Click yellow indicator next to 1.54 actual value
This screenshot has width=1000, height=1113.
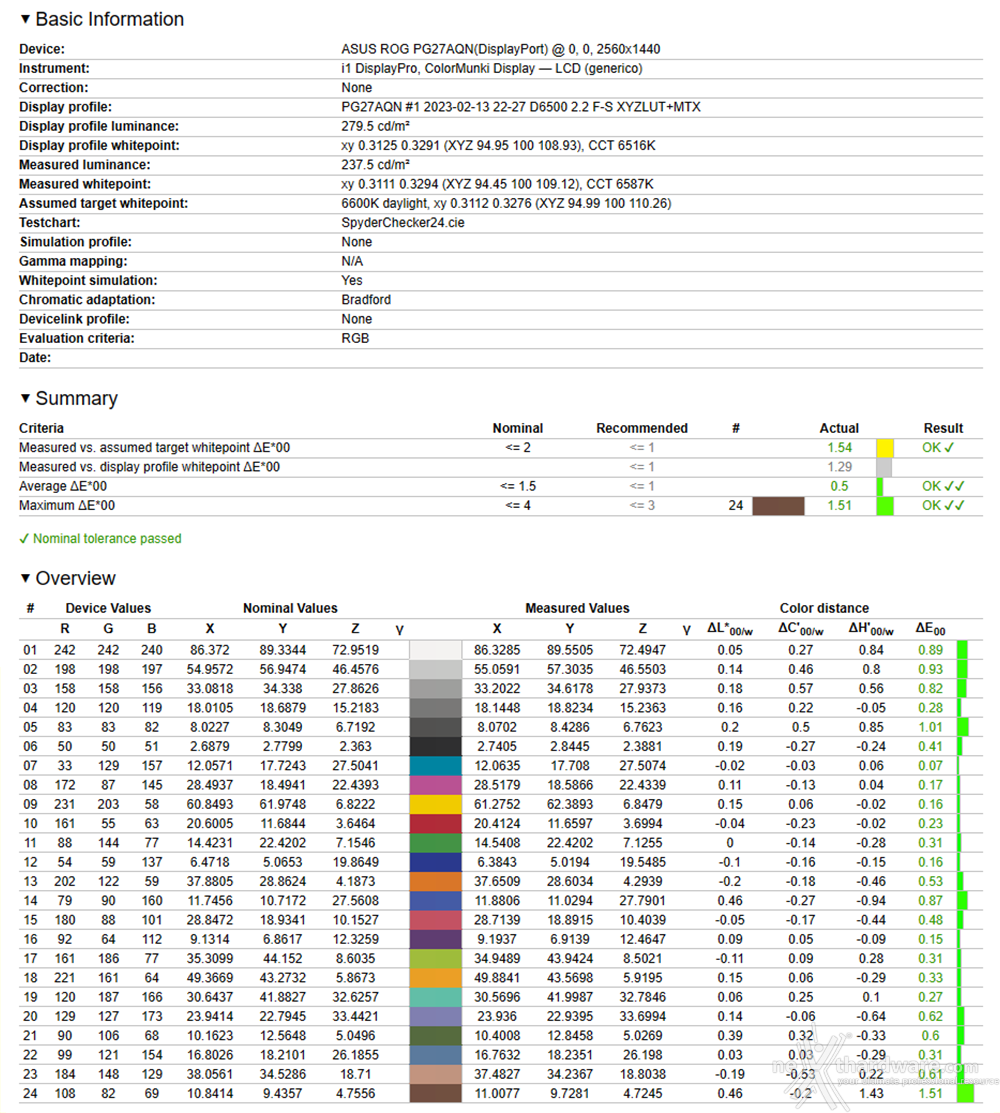[x=884, y=448]
